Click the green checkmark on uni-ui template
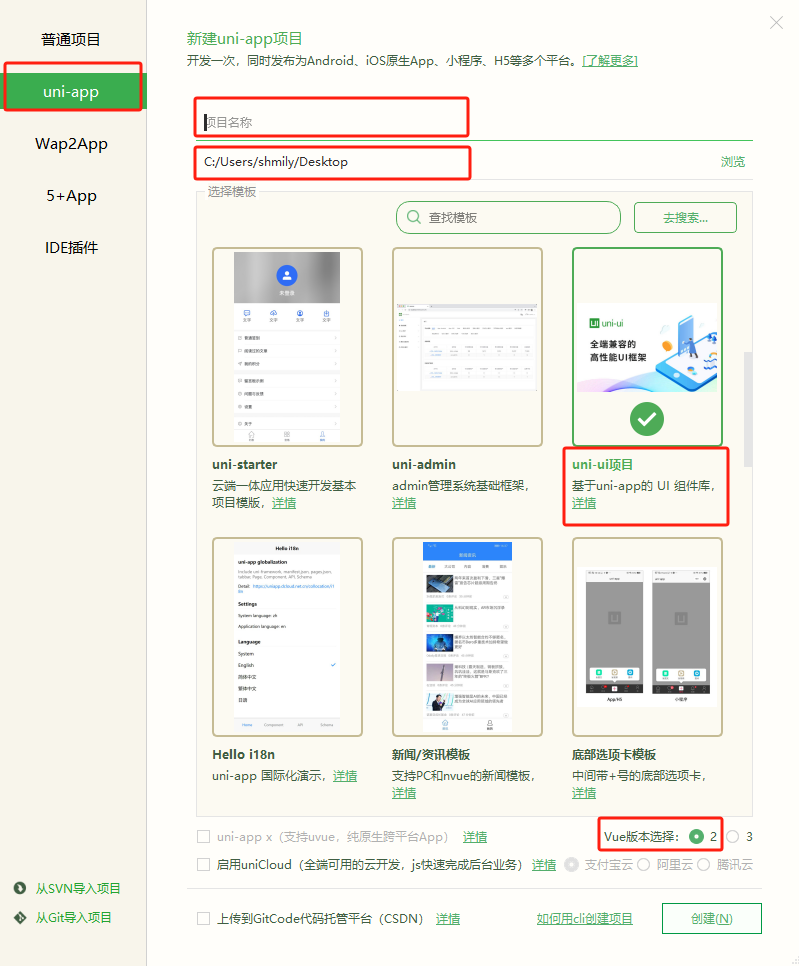The height and width of the screenshot is (966, 799). 647,419
